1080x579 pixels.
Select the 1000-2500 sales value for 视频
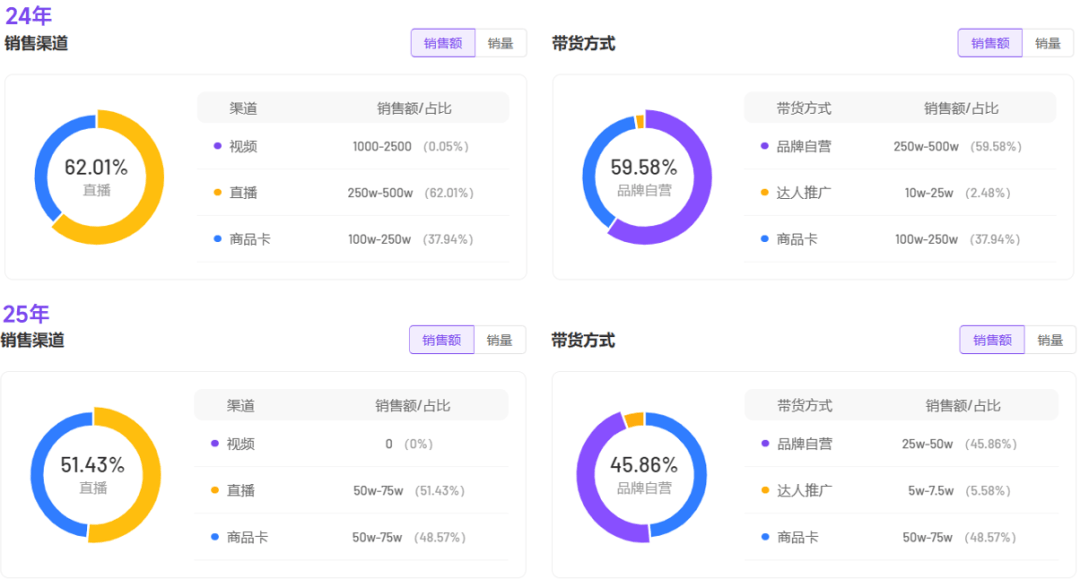click(x=382, y=146)
